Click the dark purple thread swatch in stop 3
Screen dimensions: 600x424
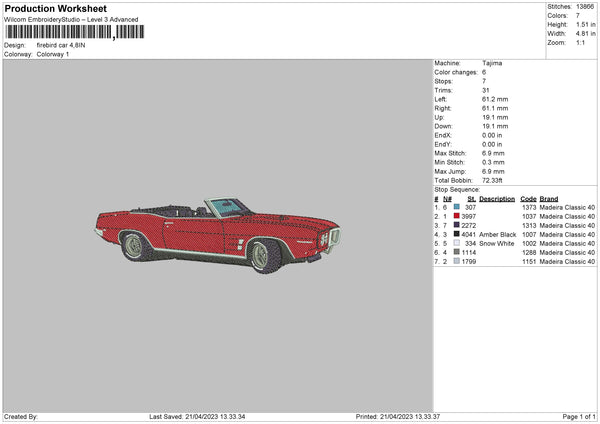pyautogui.click(x=456, y=225)
